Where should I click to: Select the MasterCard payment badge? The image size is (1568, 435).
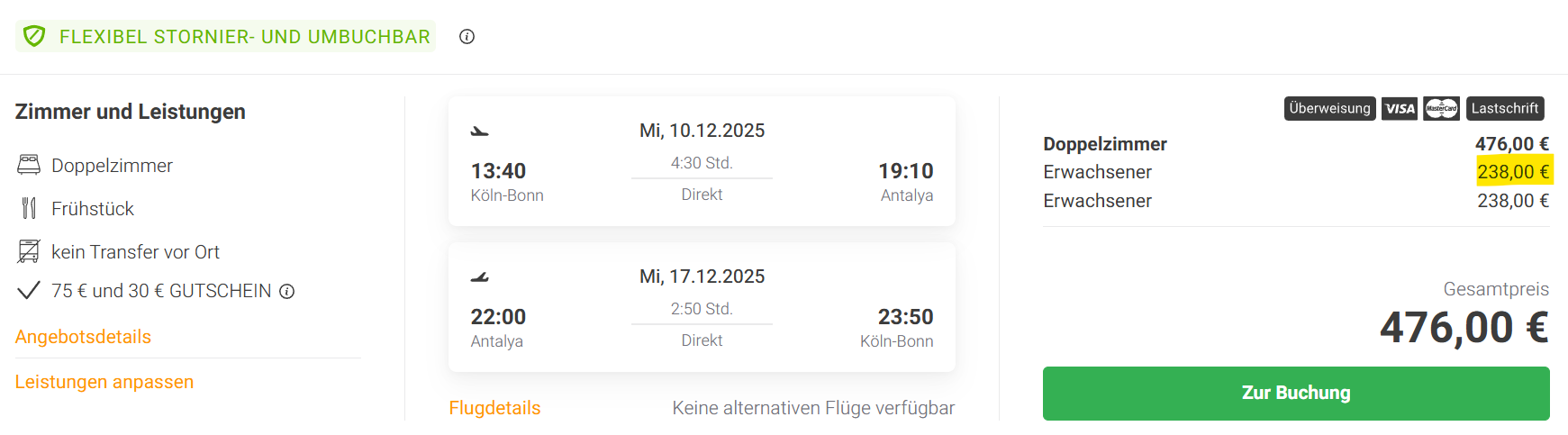(1441, 109)
